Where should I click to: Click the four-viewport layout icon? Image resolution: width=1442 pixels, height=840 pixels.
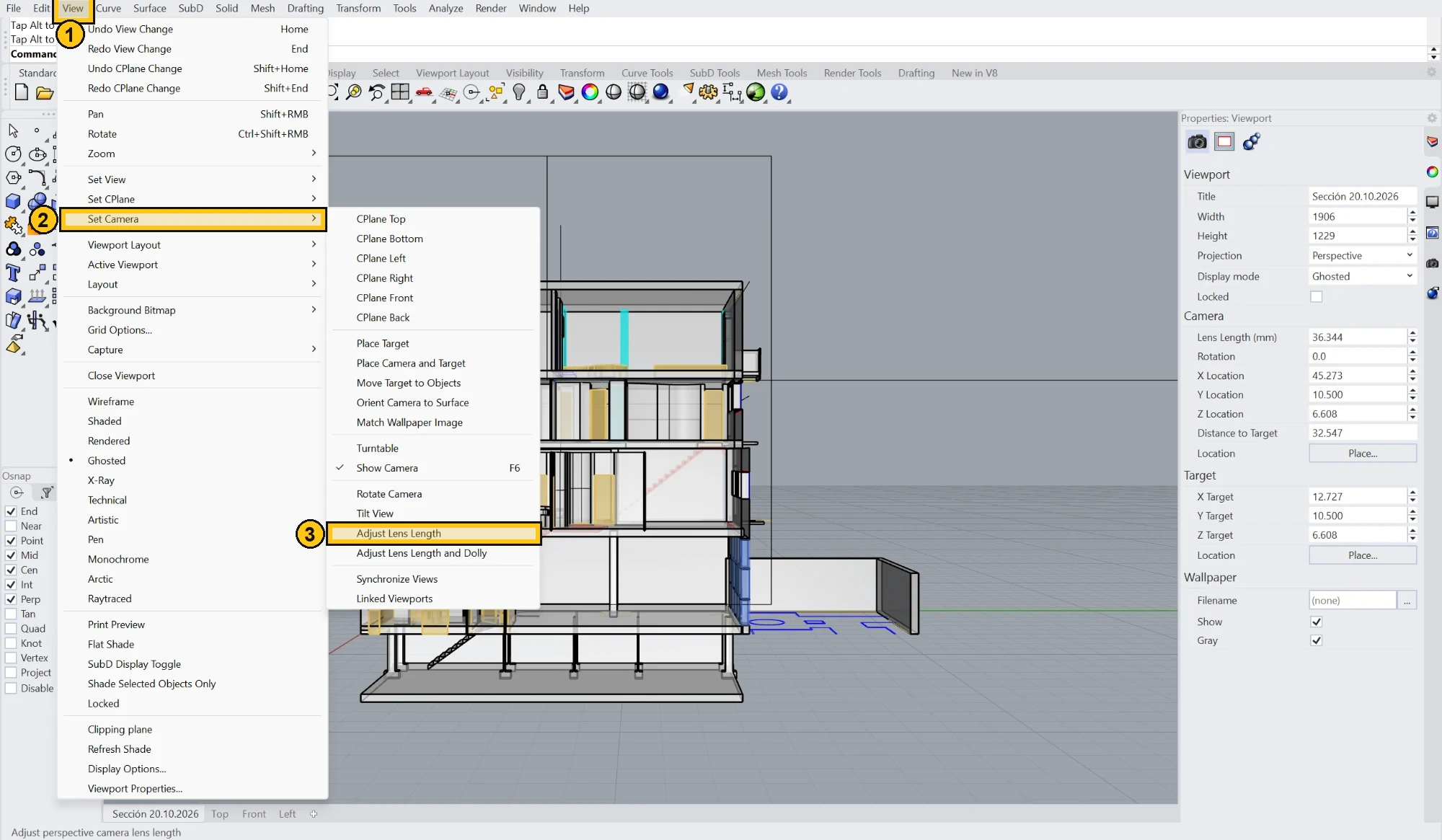(400, 92)
